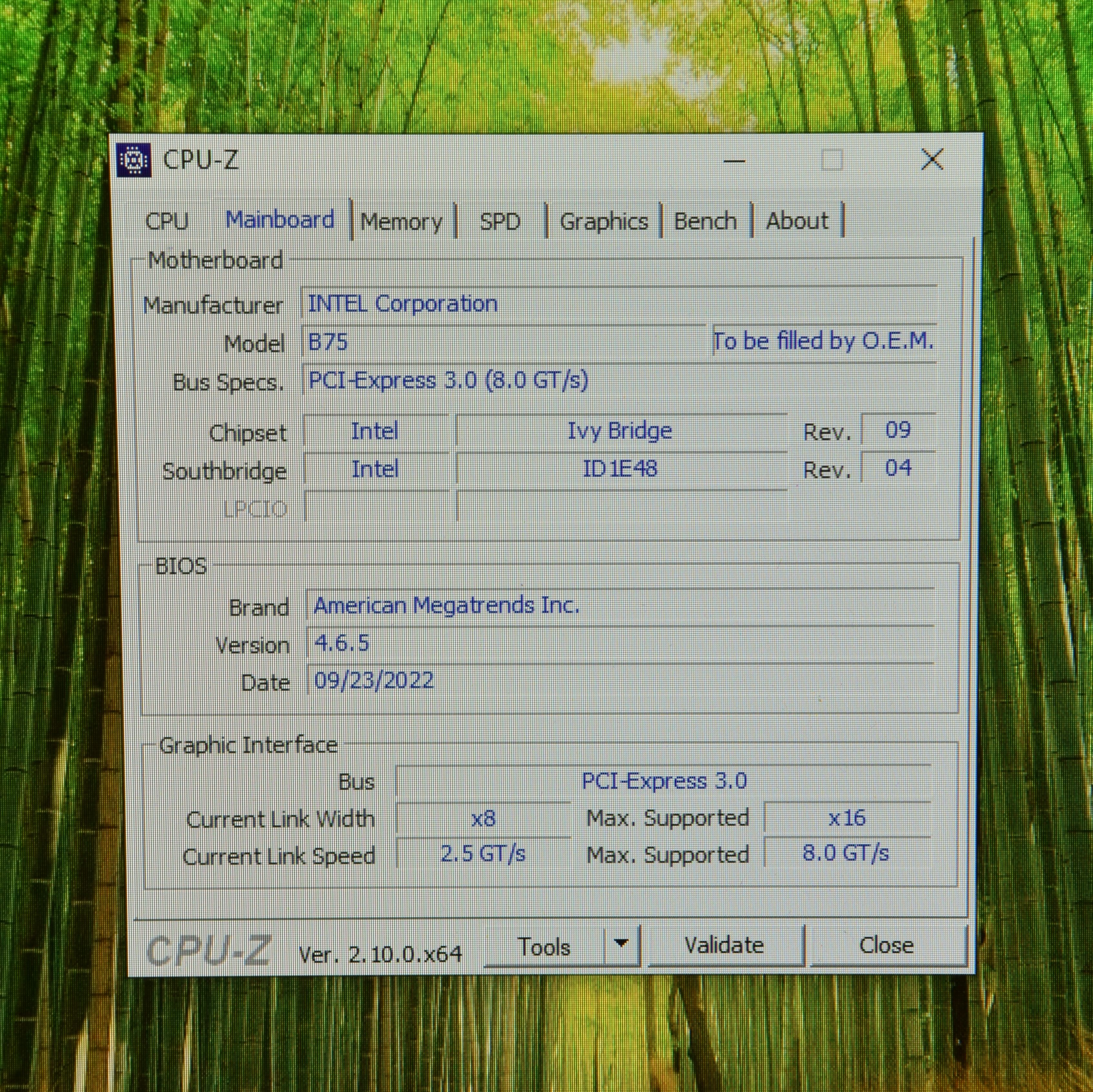This screenshot has height=1092, width=1093.
Task: Expand the Tools dropdown arrow
Action: click(x=621, y=944)
